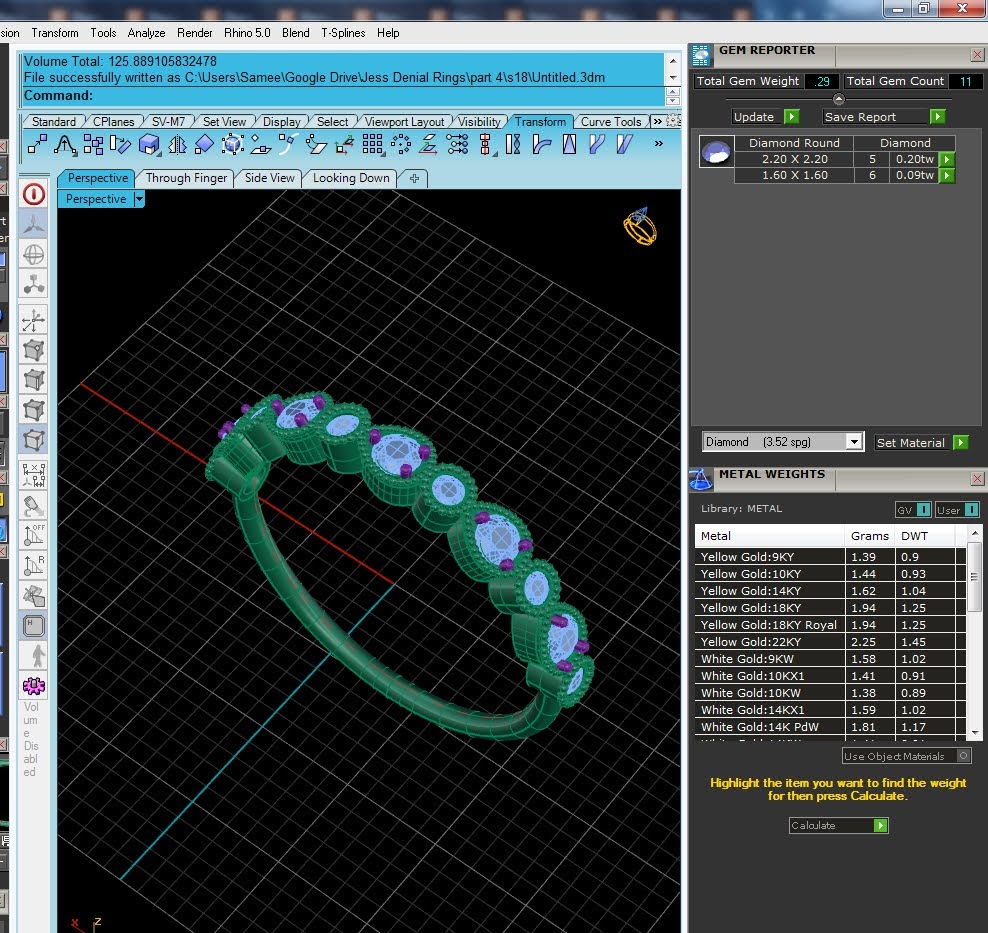Expand the 1.60 X 1.60 gem row arrow

(946, 175)
